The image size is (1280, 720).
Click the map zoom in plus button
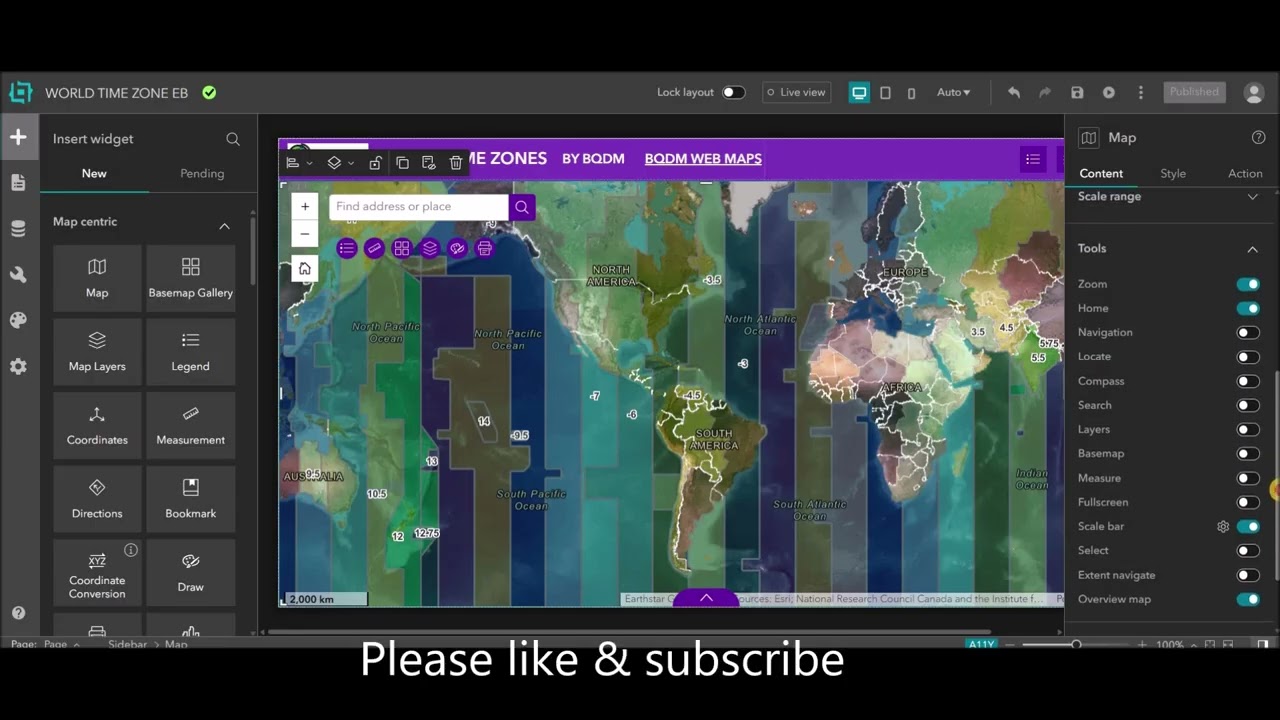[x=305, y=206]
